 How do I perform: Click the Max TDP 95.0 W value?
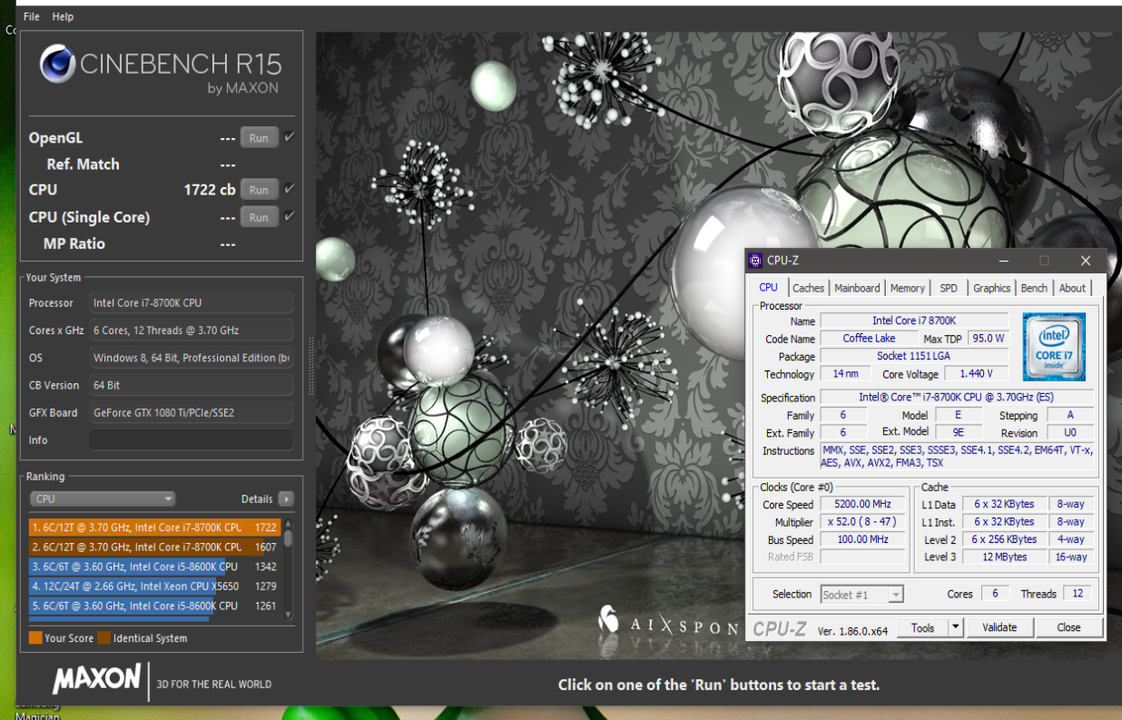(x=988, y=338)
